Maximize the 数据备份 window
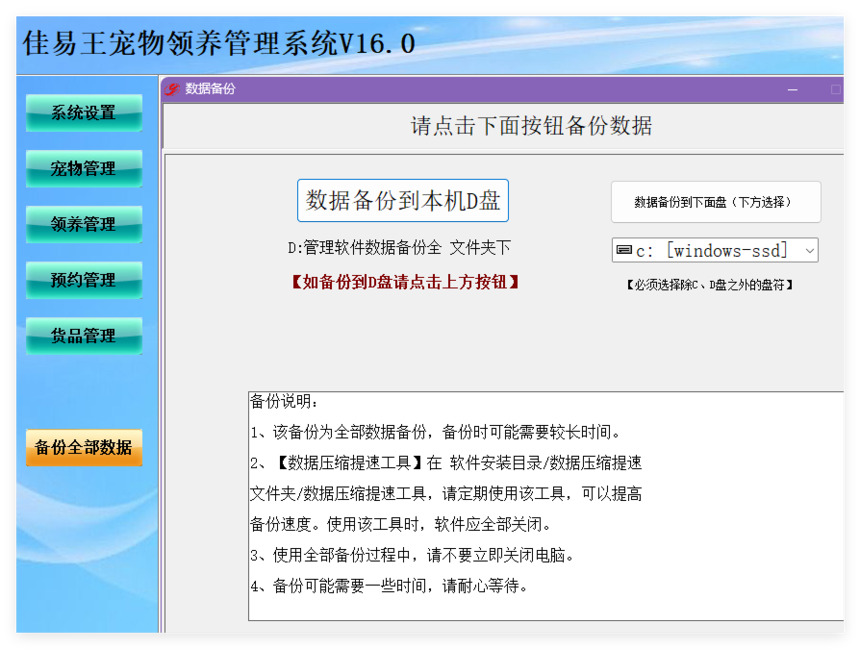Image resolution: width=860 pixels, height=649 pixels. 835,89
